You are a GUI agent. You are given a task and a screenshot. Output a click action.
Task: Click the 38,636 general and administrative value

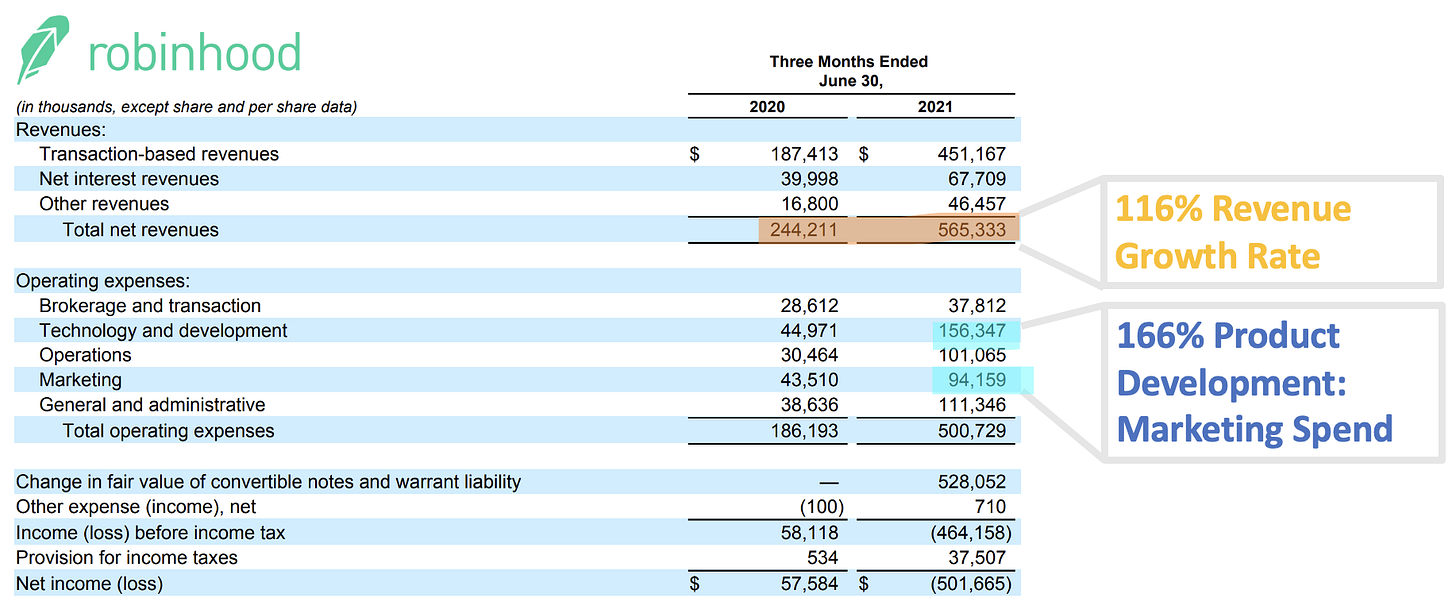point(810,405)
